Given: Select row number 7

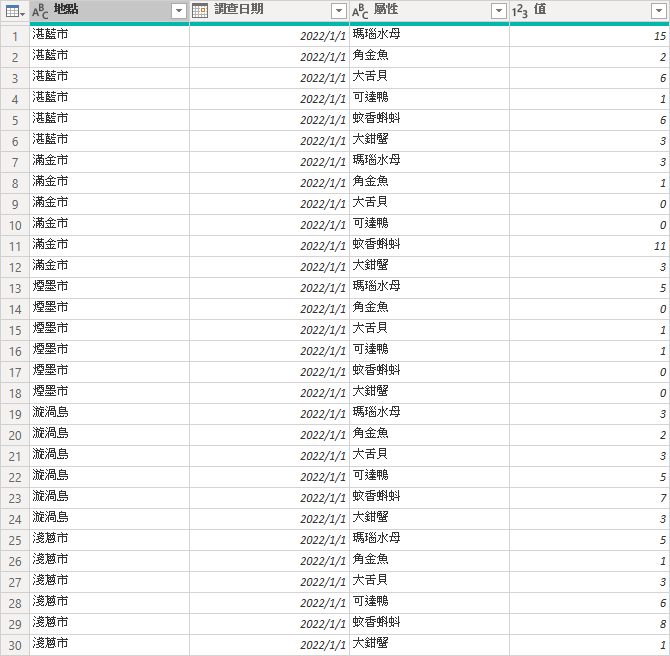Looking at the screenshot, I should coord(15,162).
